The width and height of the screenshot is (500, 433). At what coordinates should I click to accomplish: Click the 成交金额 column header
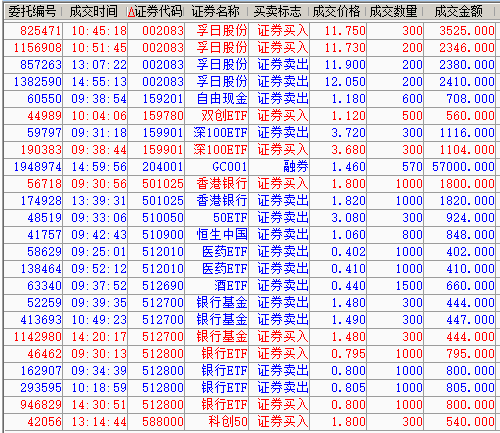coord(459,12)
